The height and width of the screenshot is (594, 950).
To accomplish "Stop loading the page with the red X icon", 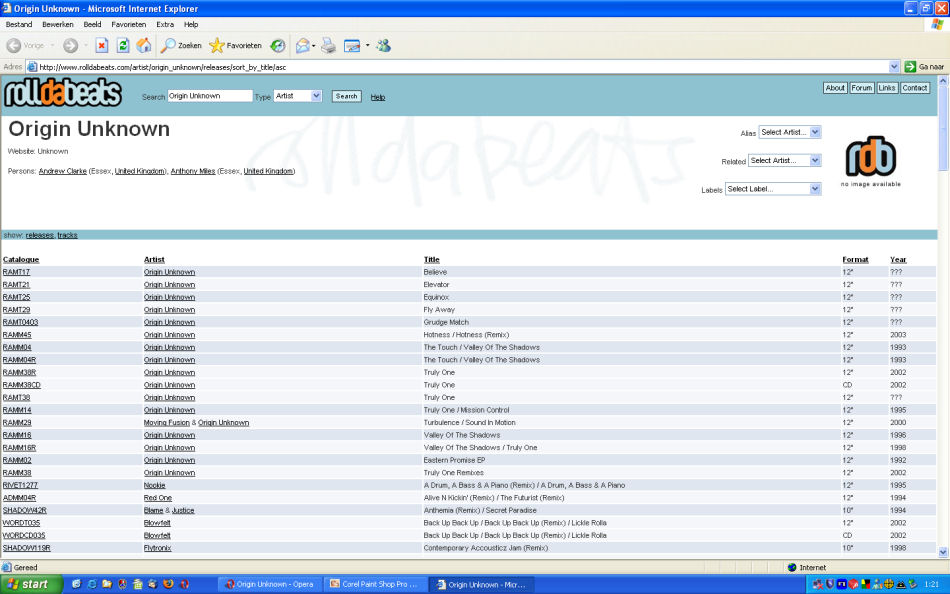I will pos(102,45).
